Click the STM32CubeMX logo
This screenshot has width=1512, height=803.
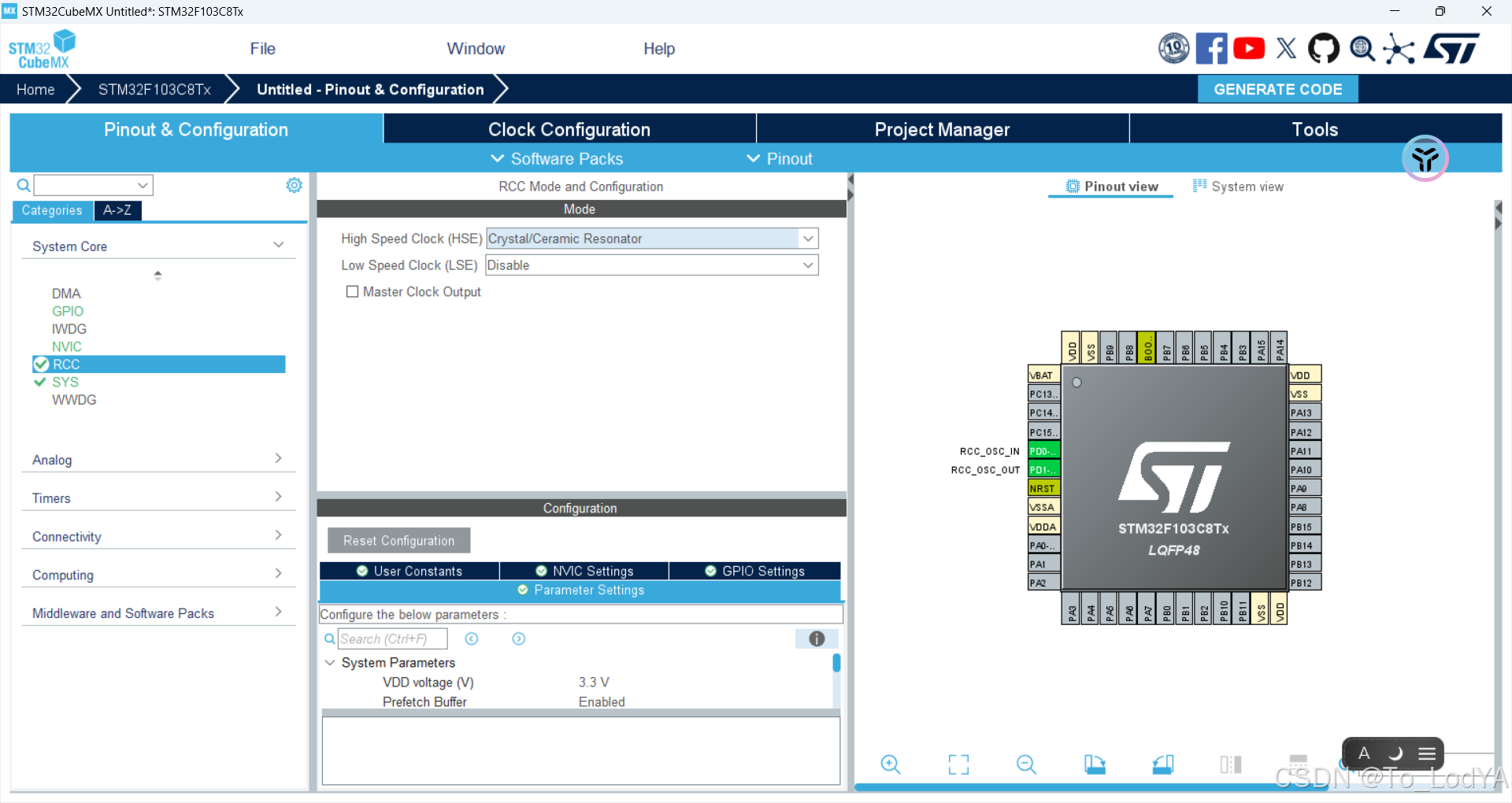(x=42, y=49)
